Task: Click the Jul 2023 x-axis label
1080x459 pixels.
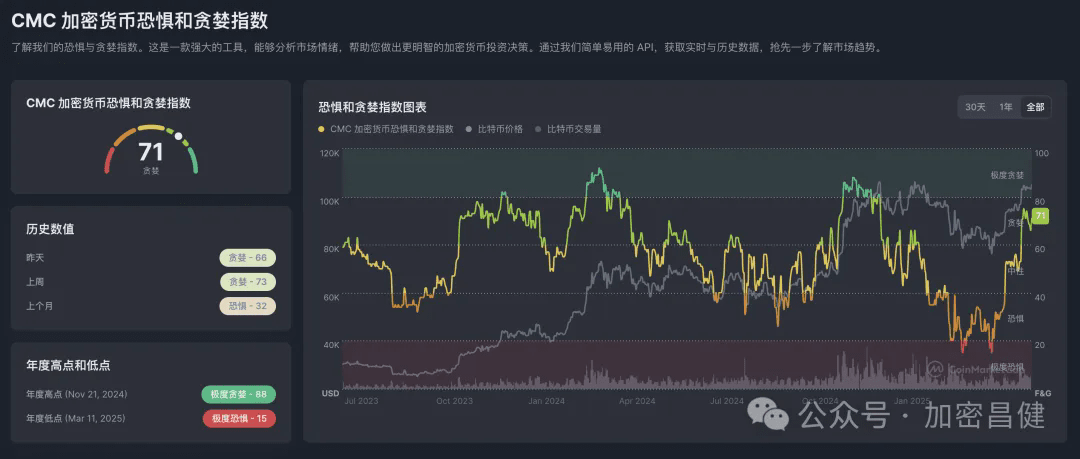Action: coord(361,401)
